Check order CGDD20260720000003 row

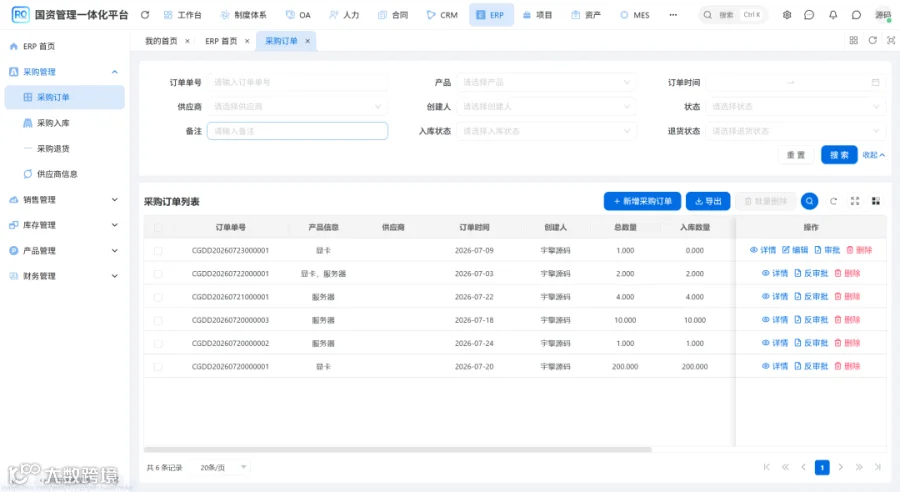(158, 320)
